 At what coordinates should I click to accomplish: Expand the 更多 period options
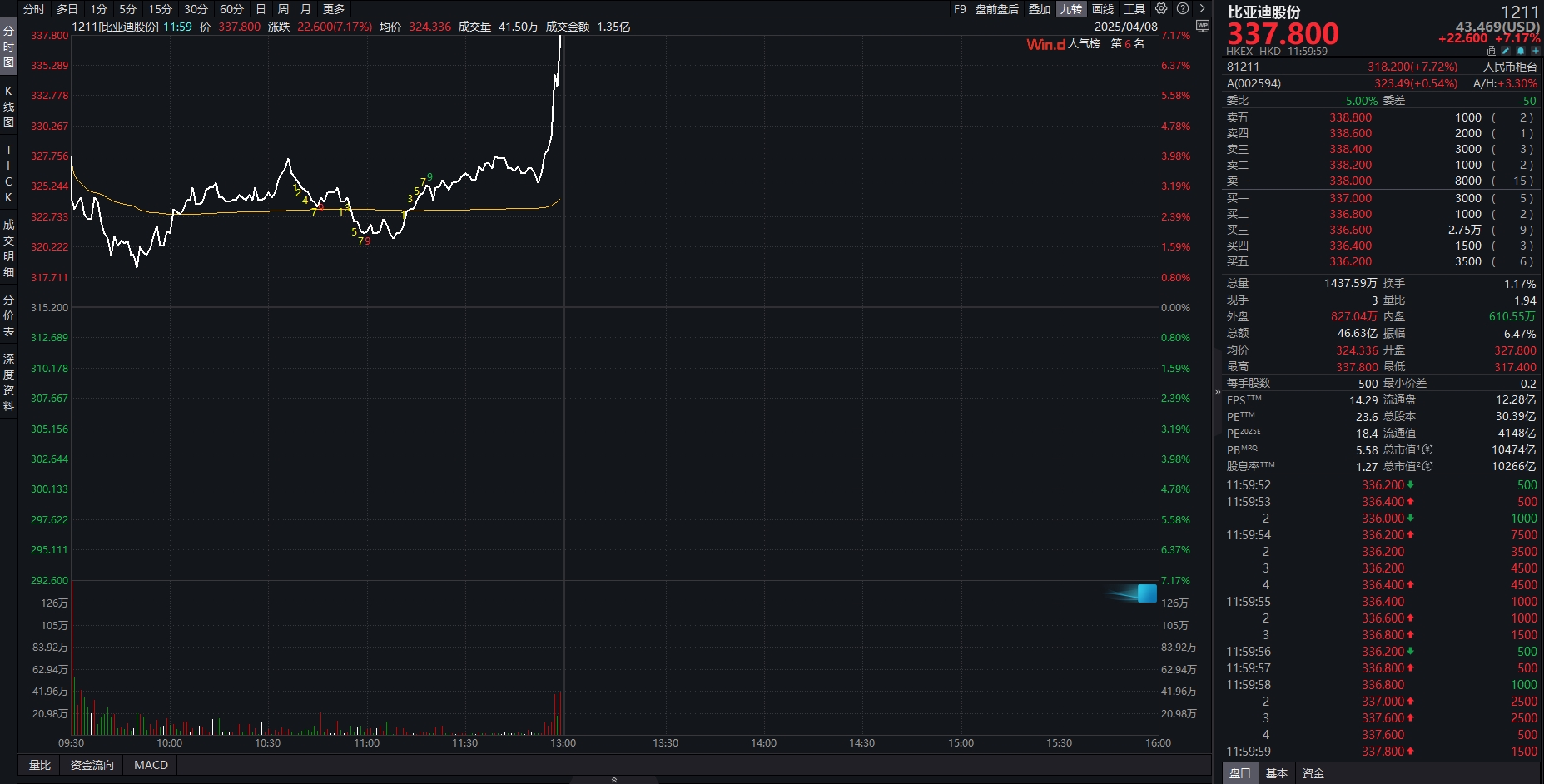pos(334,9)
